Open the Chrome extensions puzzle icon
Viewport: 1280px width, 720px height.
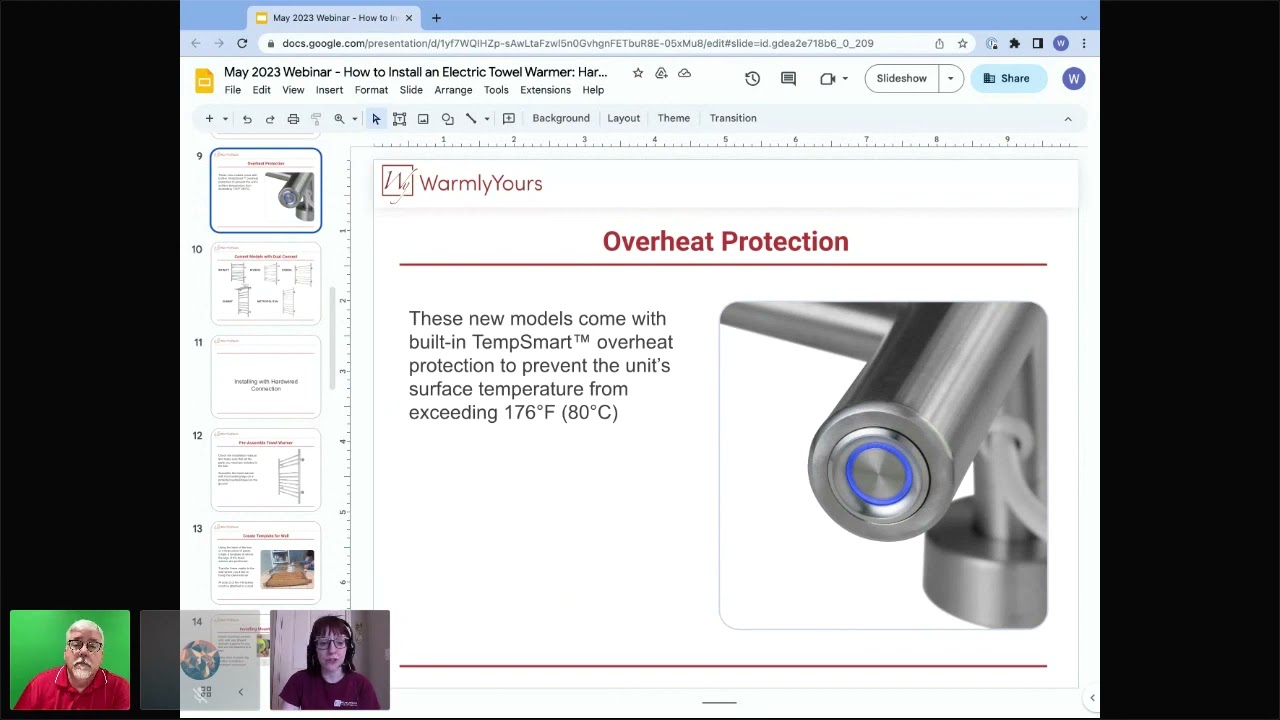(1014, 43)
